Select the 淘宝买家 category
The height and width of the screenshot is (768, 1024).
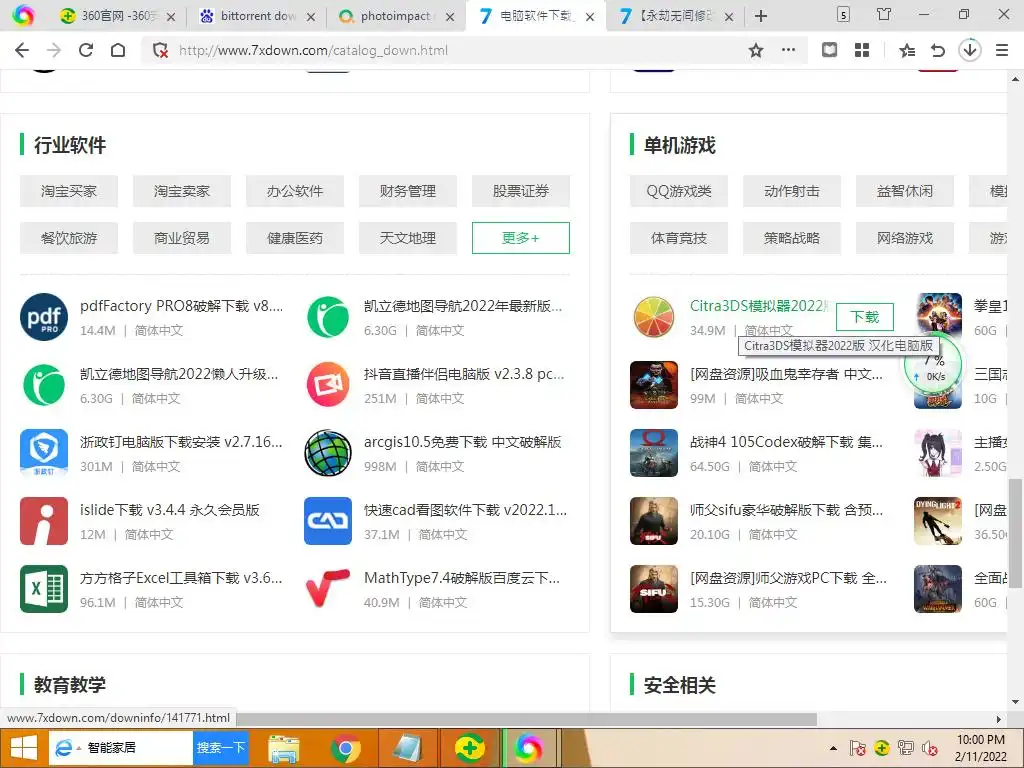tap(69, 191)
